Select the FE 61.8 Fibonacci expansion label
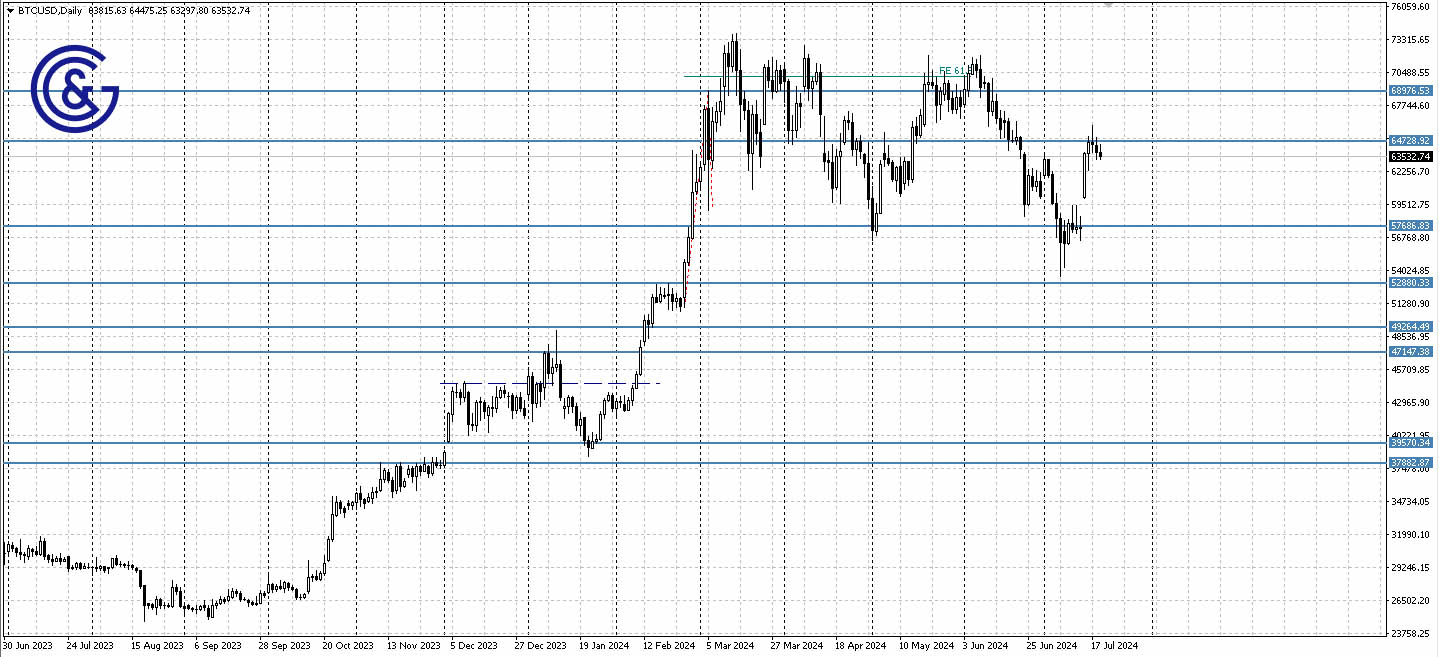Image resolution: width=1439 pixels, height=657 pixels. click(x=951, y=71)
